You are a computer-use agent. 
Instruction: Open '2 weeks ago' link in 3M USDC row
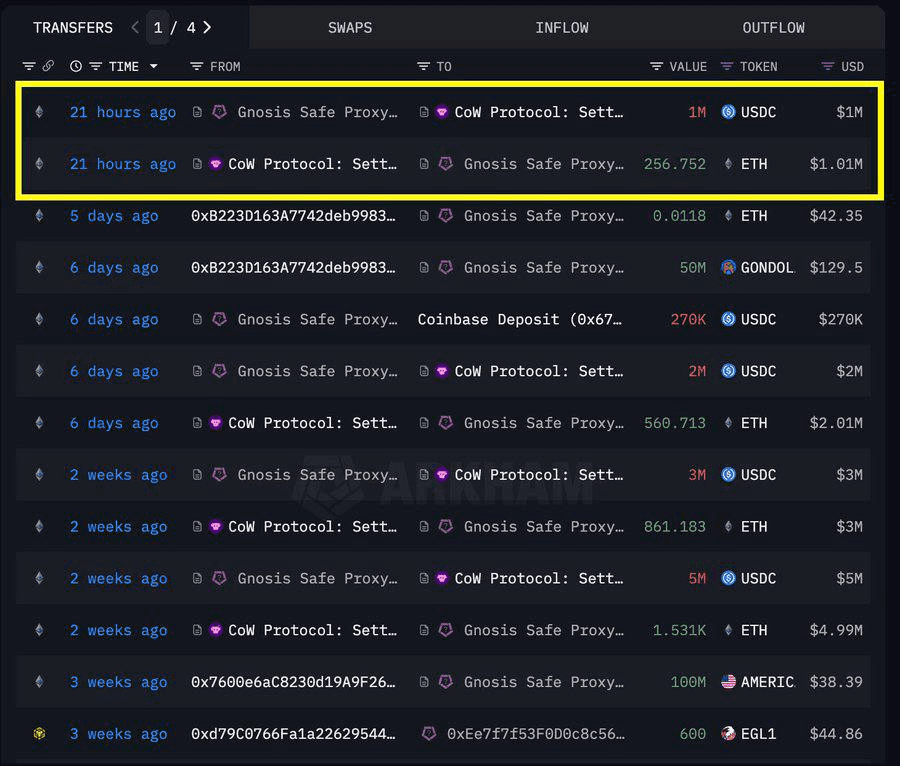[119, 475]
